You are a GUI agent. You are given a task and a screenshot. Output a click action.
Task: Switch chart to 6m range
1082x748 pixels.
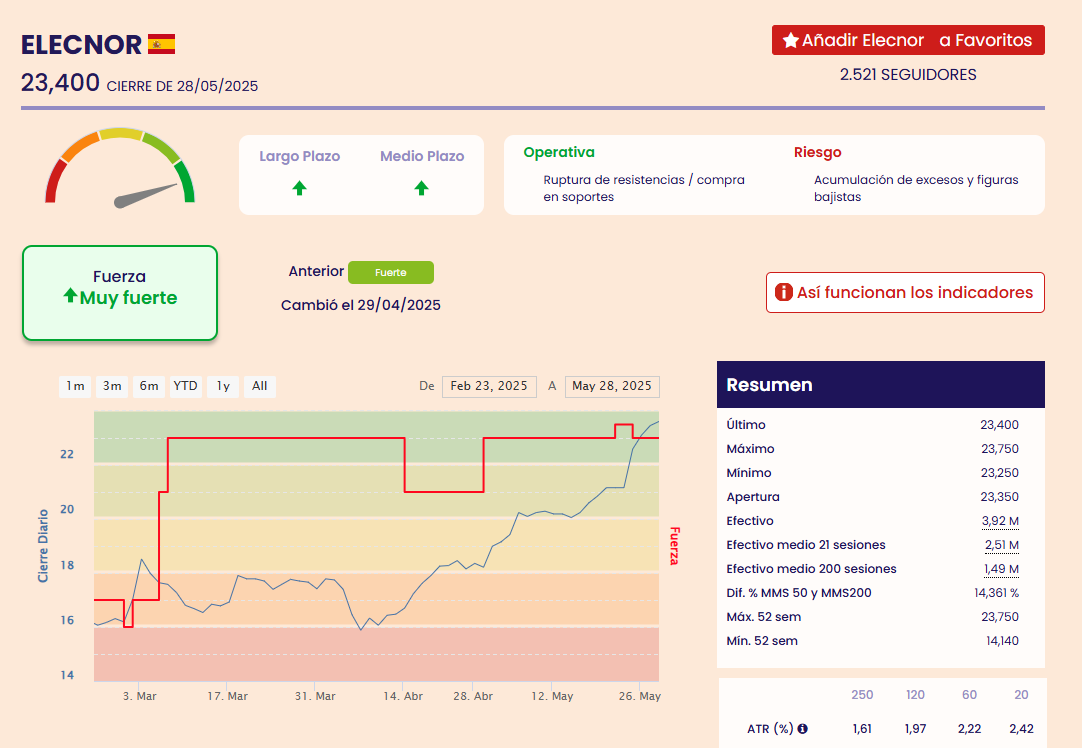coord(149,386)
